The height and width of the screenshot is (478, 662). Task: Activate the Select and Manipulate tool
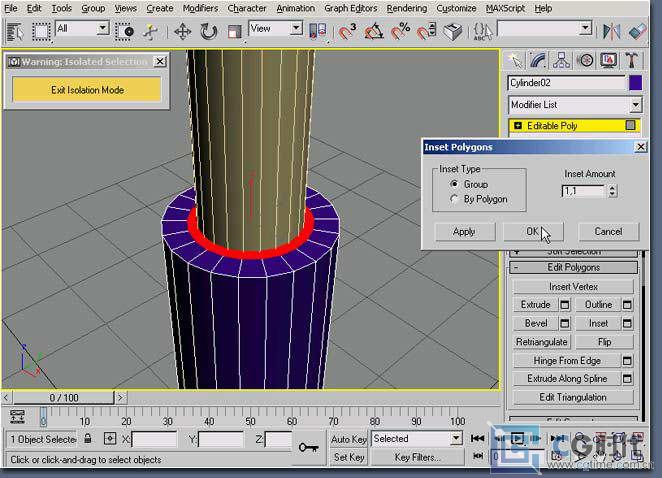pyautogui.click(x=150, y=32)
